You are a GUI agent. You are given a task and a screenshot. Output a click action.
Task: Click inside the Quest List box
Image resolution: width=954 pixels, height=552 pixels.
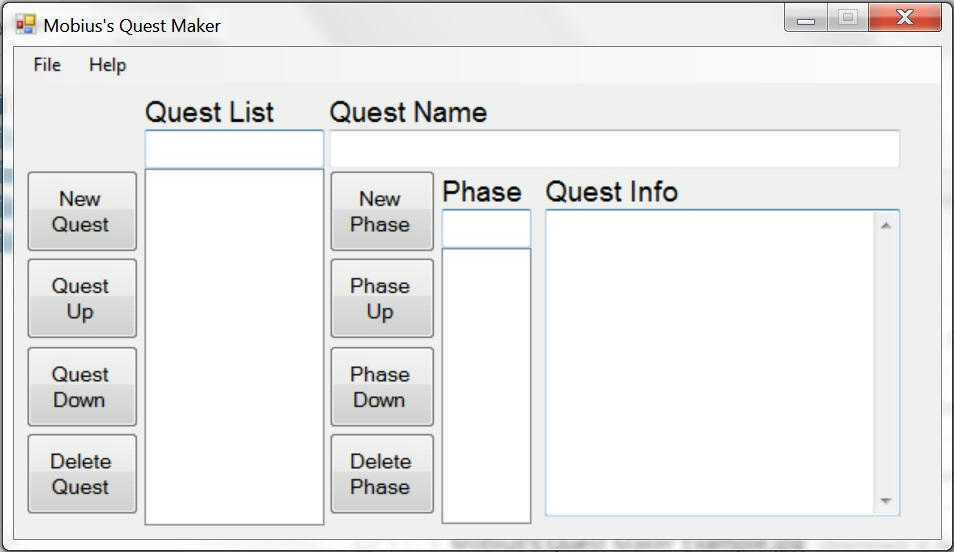tap(234, 346)
